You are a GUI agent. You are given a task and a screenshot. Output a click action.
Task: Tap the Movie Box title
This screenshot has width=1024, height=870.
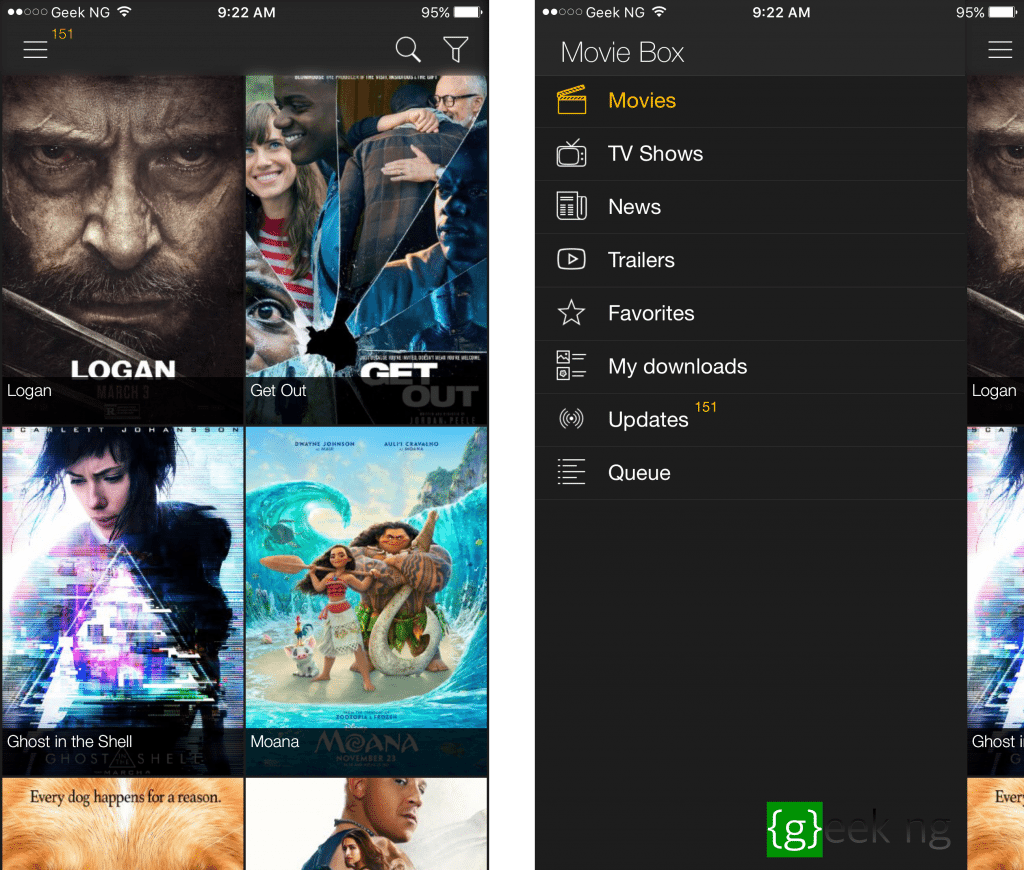(622, 52)
